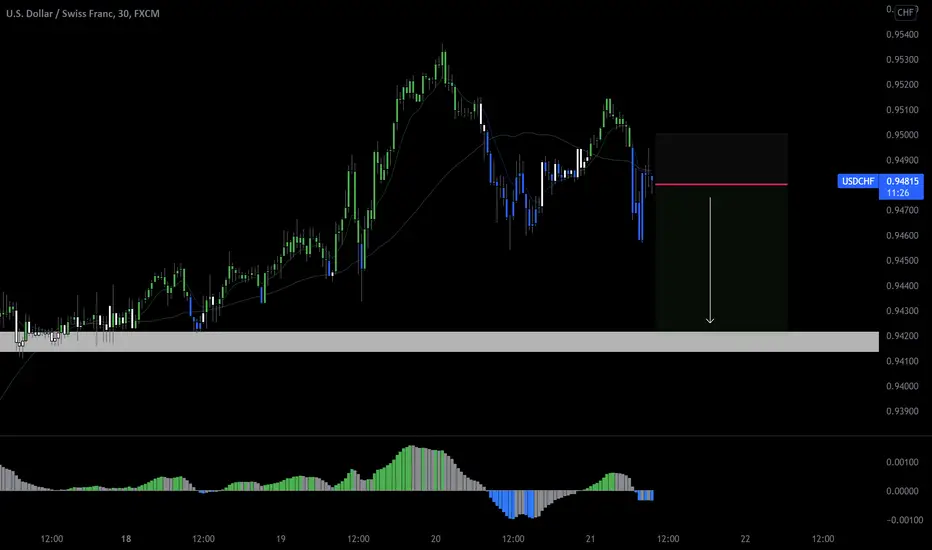The width and height of the screenshot is (932, 550).
Task: Click the U.S. Dollar / Swiss Franc chart title
Action: [83, 13]
